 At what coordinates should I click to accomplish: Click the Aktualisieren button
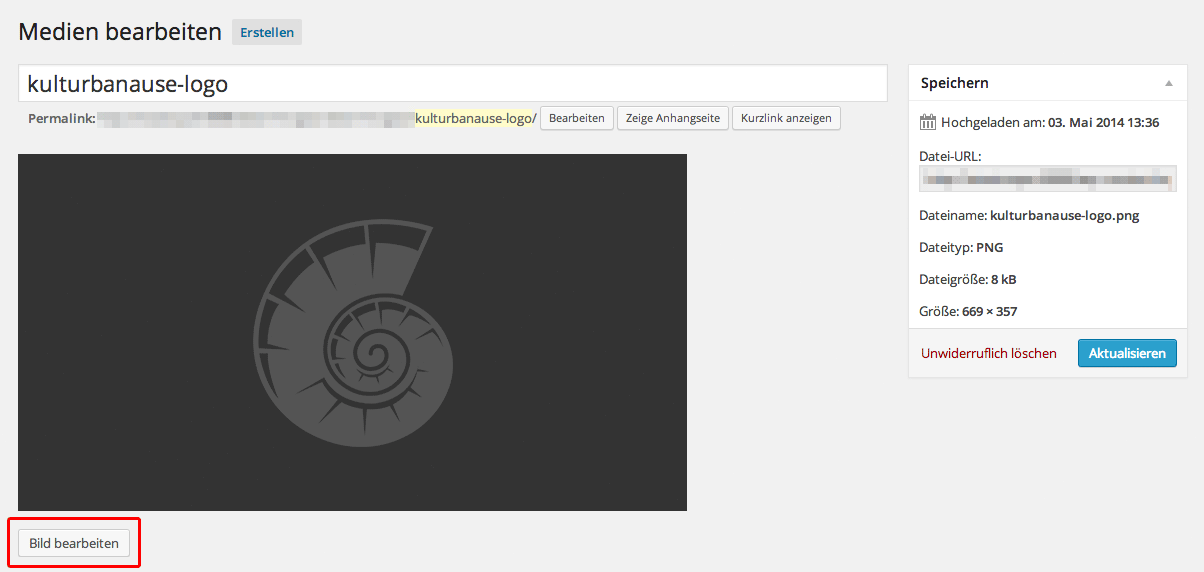1127,353
